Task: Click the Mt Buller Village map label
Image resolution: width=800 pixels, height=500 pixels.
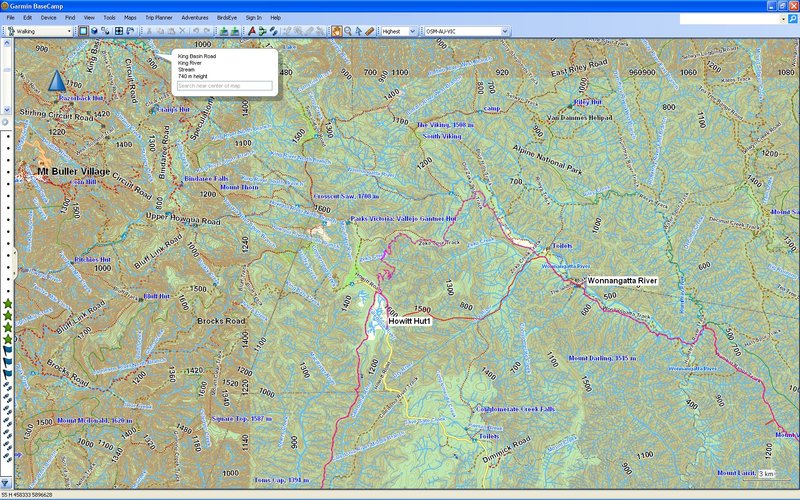Action: [x=73, y=171]
